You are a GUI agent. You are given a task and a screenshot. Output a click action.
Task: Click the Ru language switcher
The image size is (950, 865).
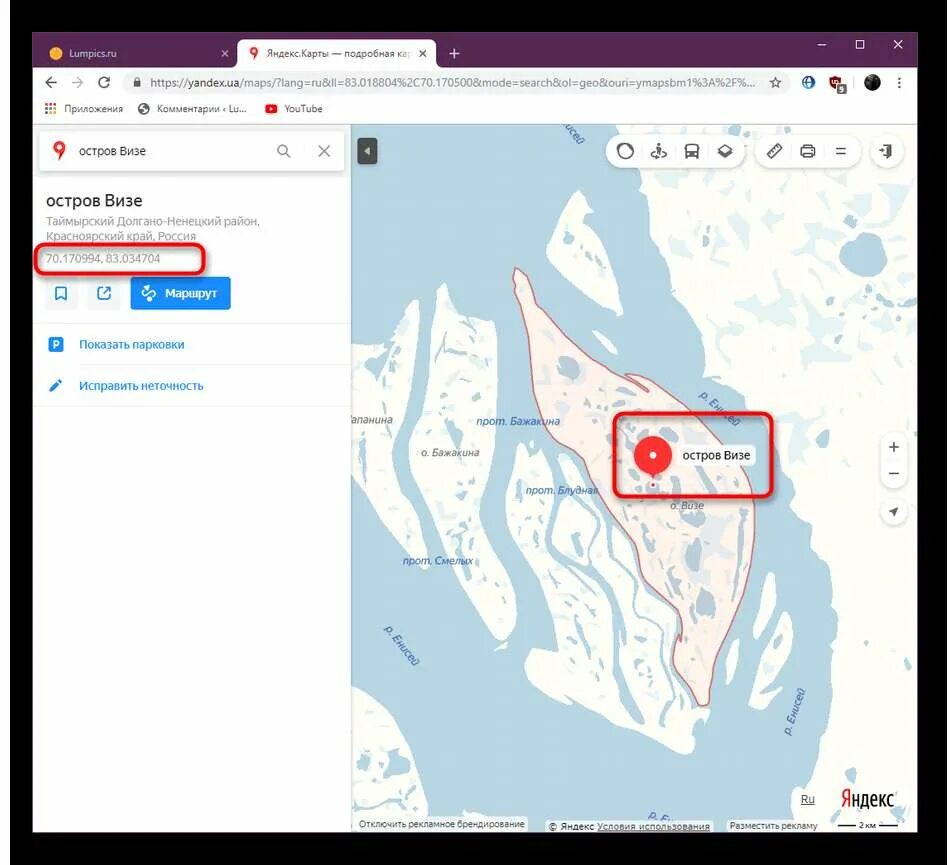coord(808,800)
